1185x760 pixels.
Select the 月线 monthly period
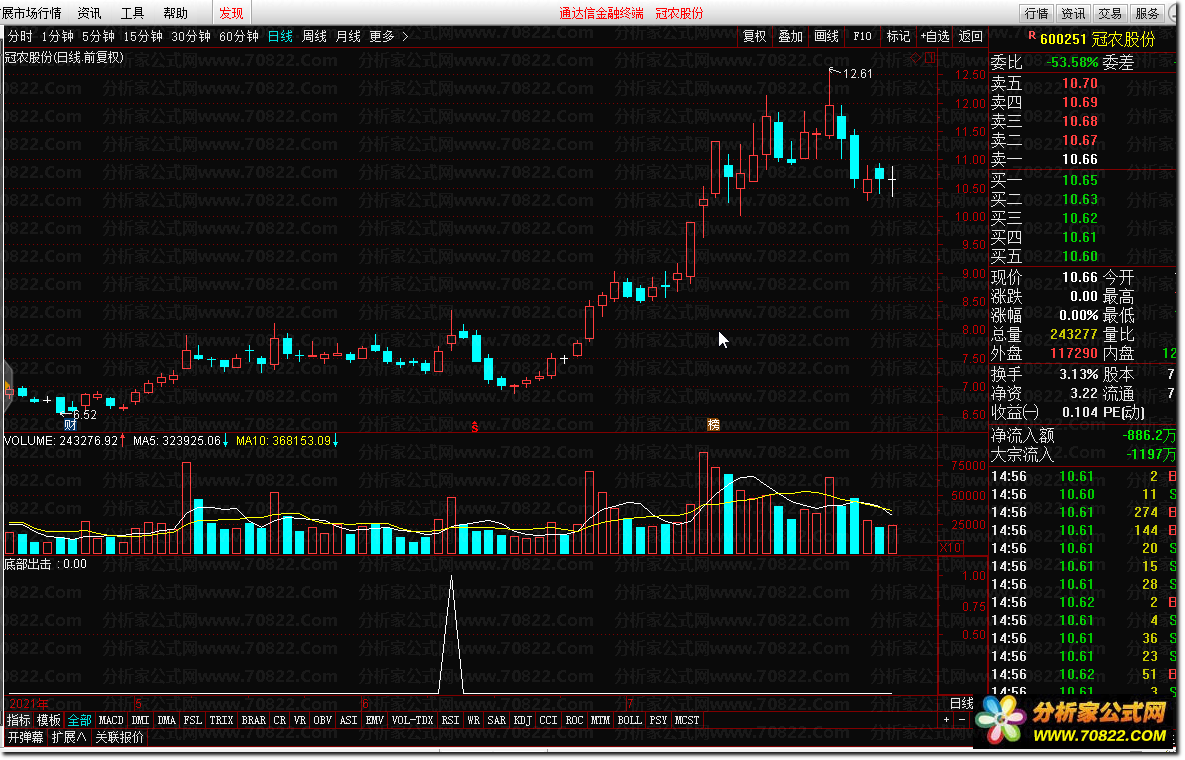click(348, 36)
